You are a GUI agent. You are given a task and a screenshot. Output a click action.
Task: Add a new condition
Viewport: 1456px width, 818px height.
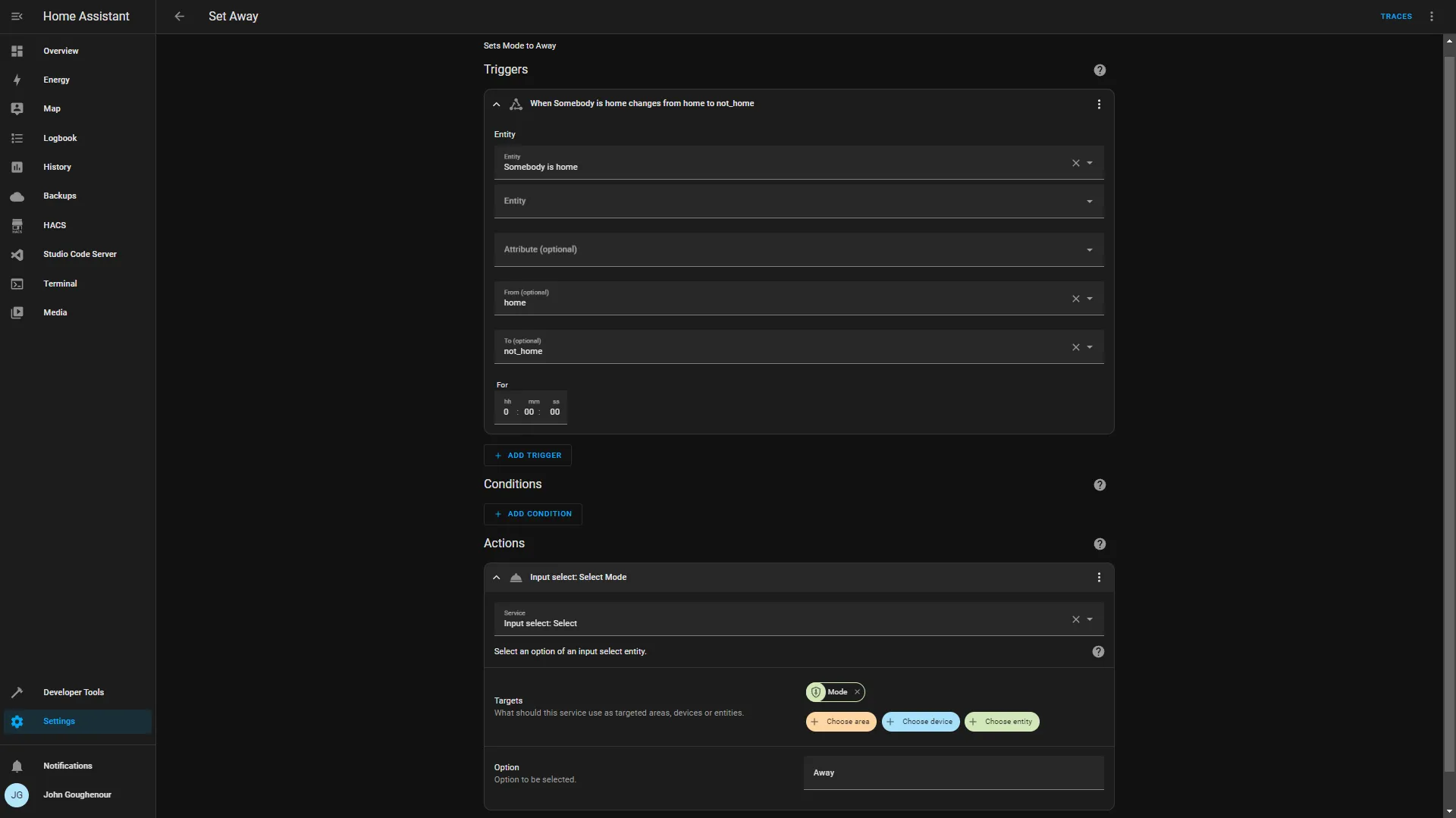point(533,514)
